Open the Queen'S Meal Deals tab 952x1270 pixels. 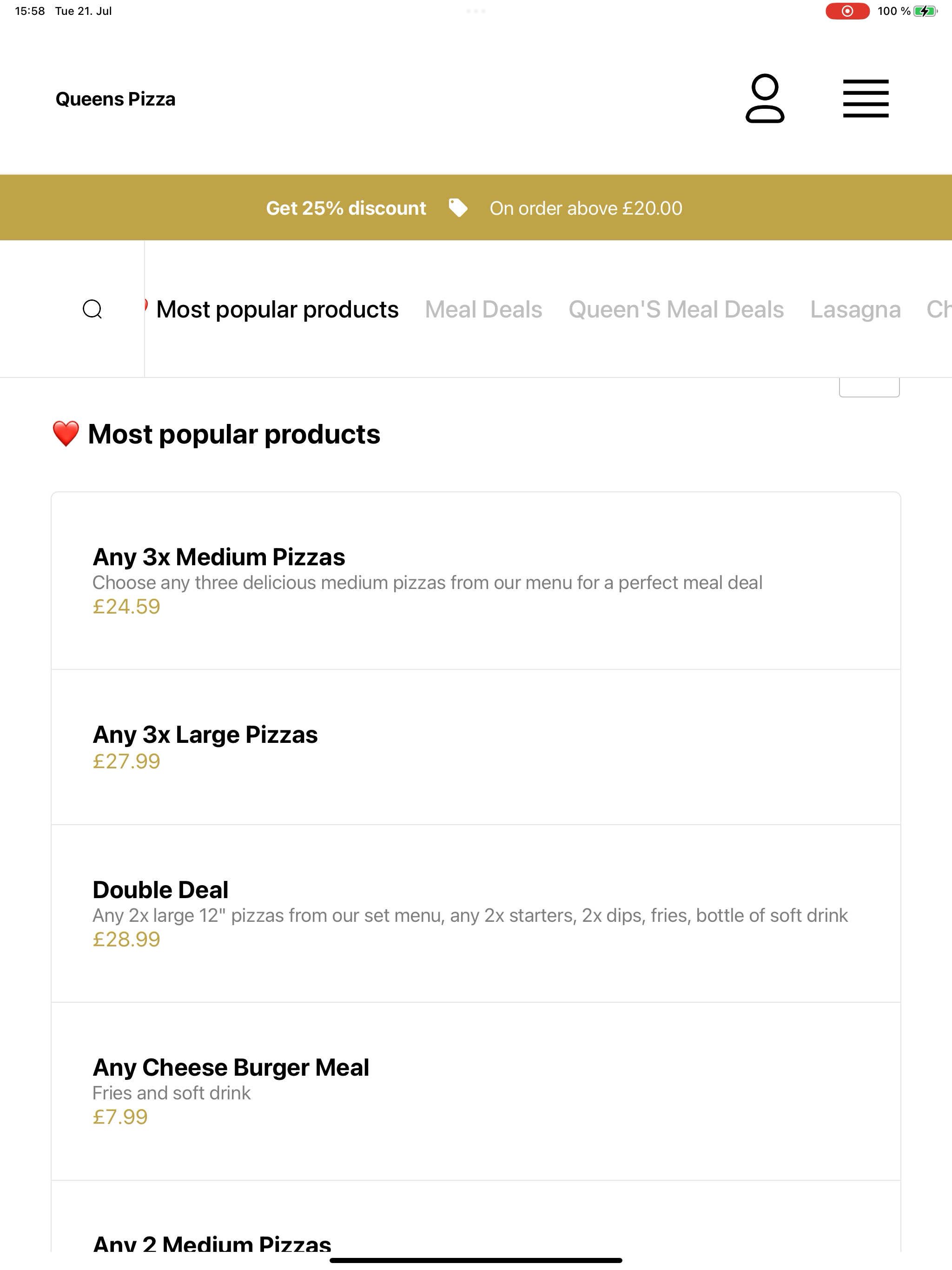click(676, 310)
